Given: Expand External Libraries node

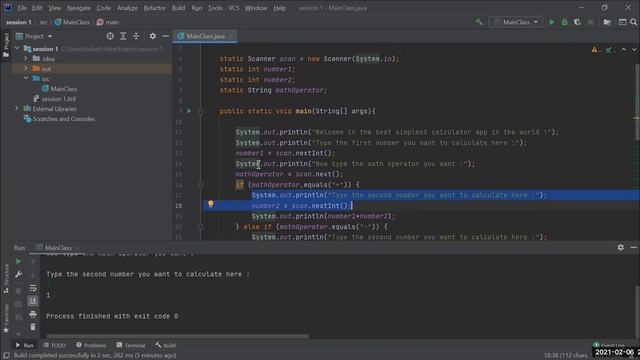Looking at the screenshot, I should (x=17, y=109).
